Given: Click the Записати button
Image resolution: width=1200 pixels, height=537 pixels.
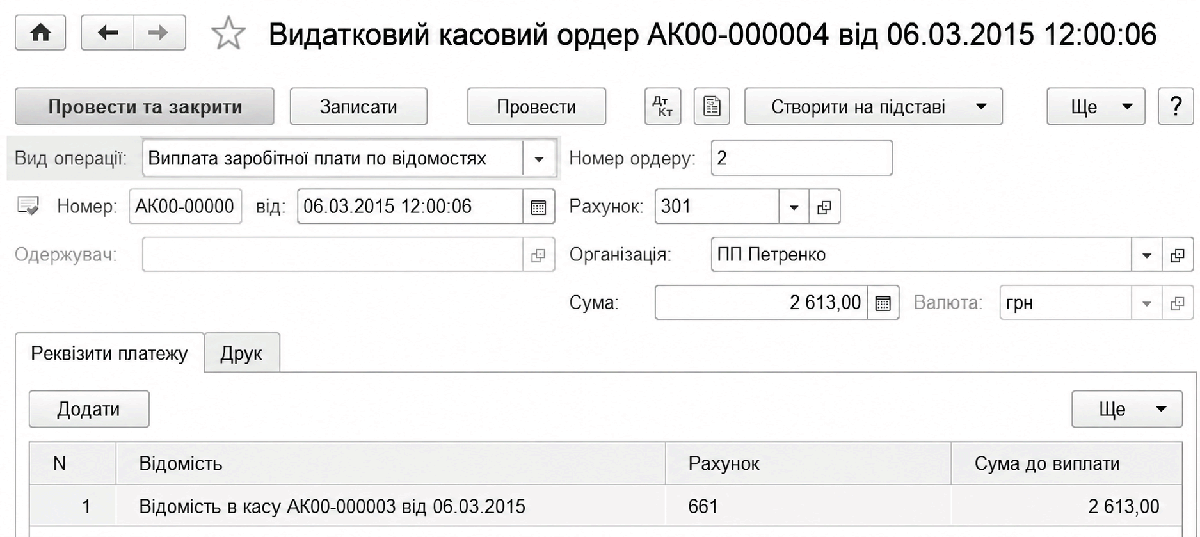Looking at the screenshot, I should pyautogui.click(x=359, y=106).
